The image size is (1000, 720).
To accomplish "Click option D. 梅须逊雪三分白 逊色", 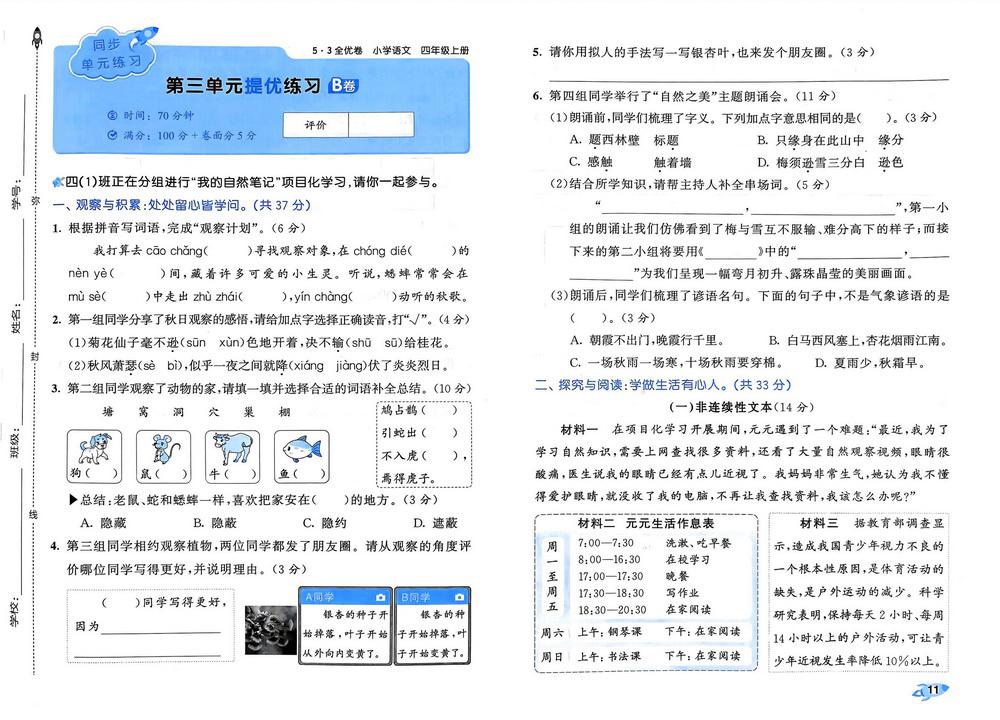I will pyautogui.click(x=830, y=163).
